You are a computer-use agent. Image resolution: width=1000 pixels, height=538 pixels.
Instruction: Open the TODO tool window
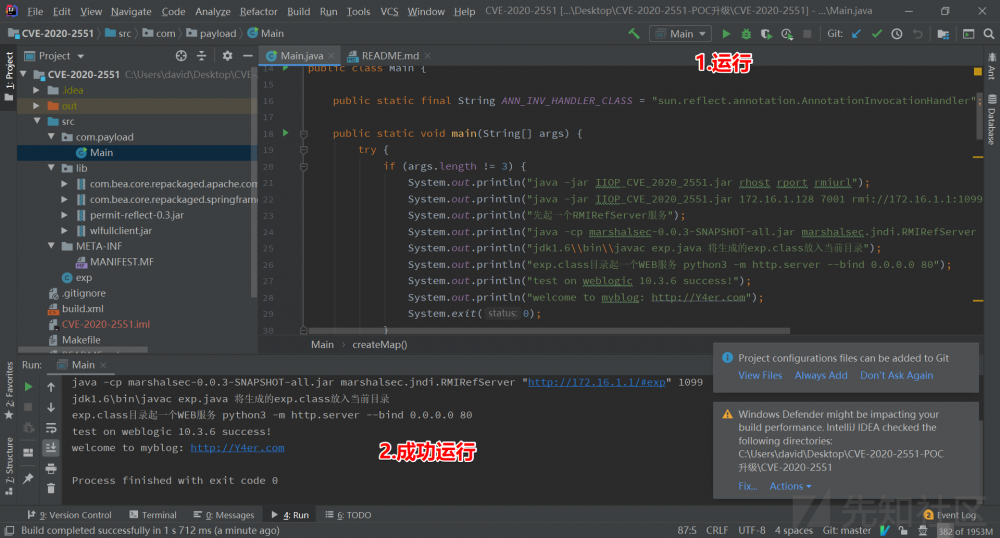click(x=348, y=515)
